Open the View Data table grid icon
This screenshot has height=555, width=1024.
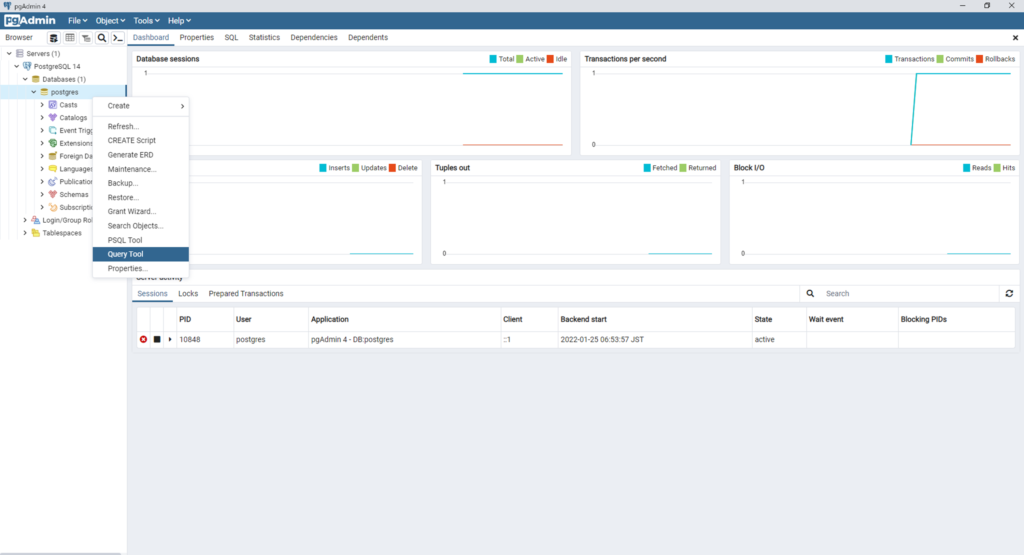70,38
